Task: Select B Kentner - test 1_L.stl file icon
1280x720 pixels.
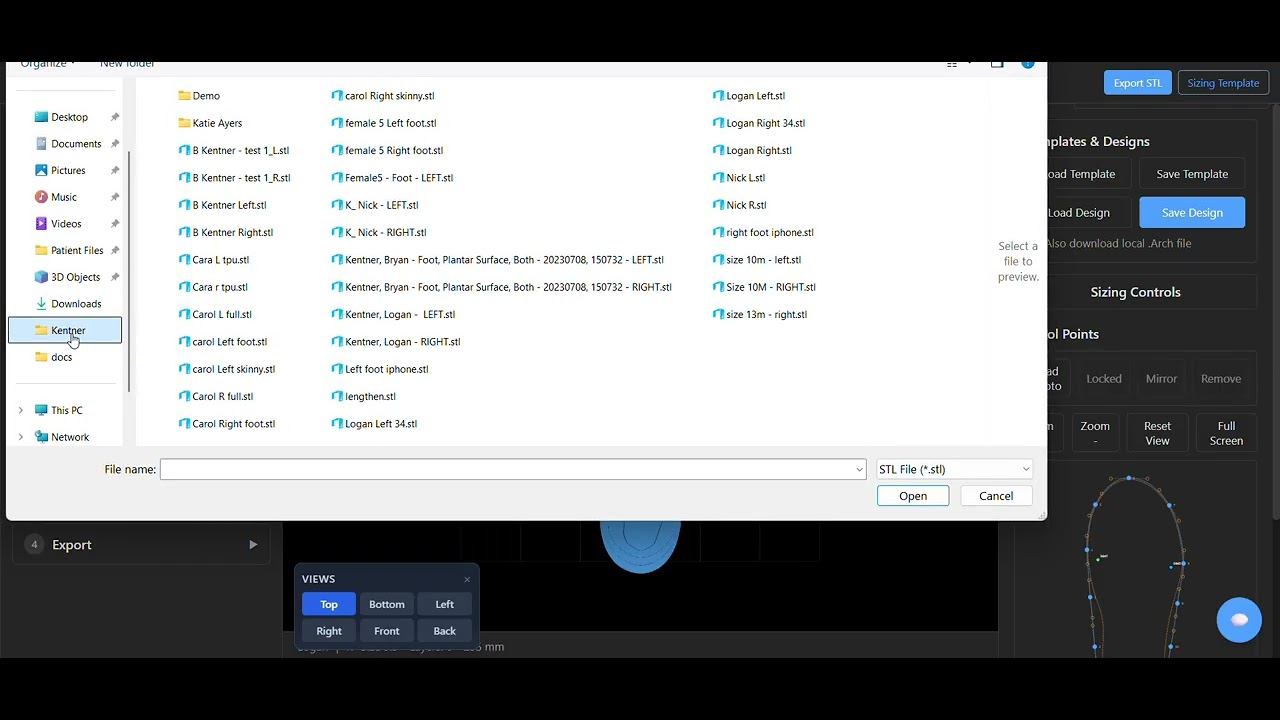Action: (x=184, y=150)
